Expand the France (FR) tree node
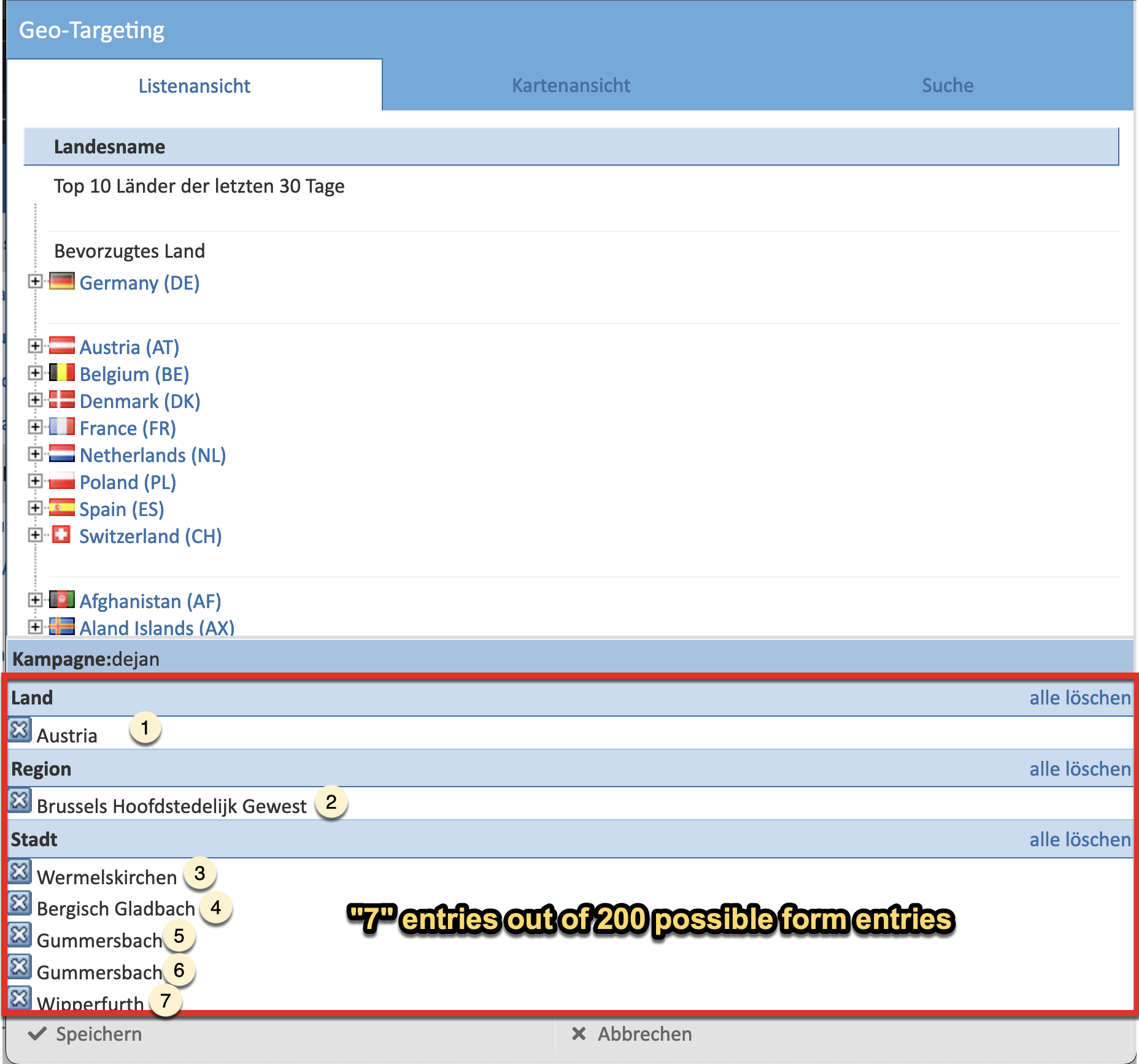The image size is (1139, 1064). pos(35,427)
